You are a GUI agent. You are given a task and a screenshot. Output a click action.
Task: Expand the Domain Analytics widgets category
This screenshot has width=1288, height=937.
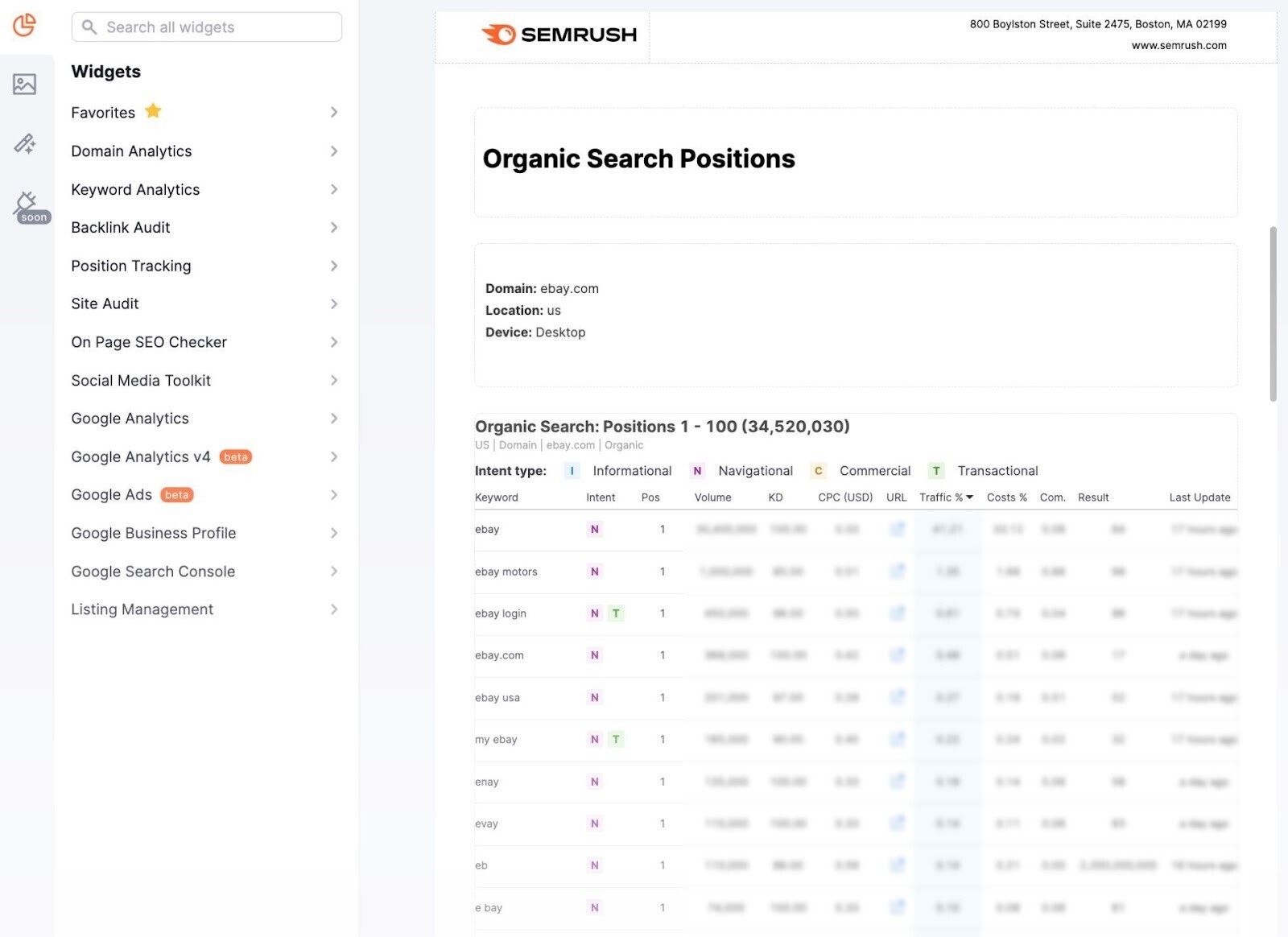click(131, 151)
